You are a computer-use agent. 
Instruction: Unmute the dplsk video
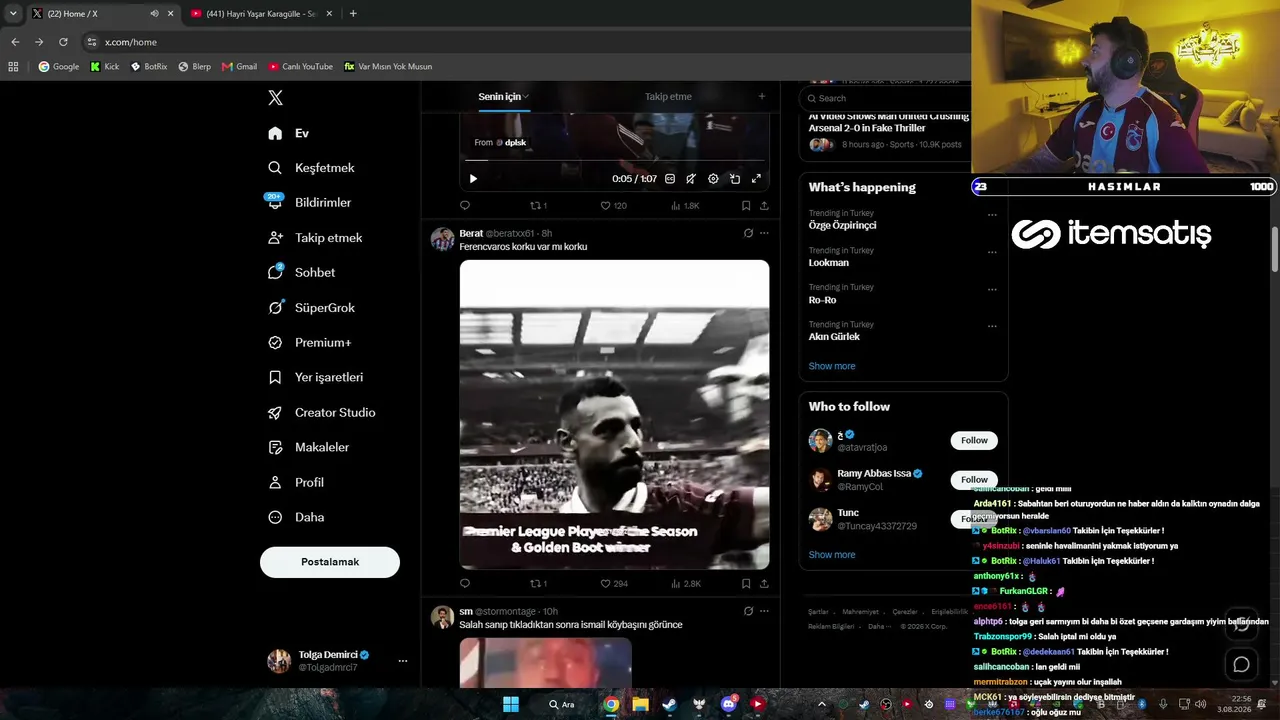691,179
